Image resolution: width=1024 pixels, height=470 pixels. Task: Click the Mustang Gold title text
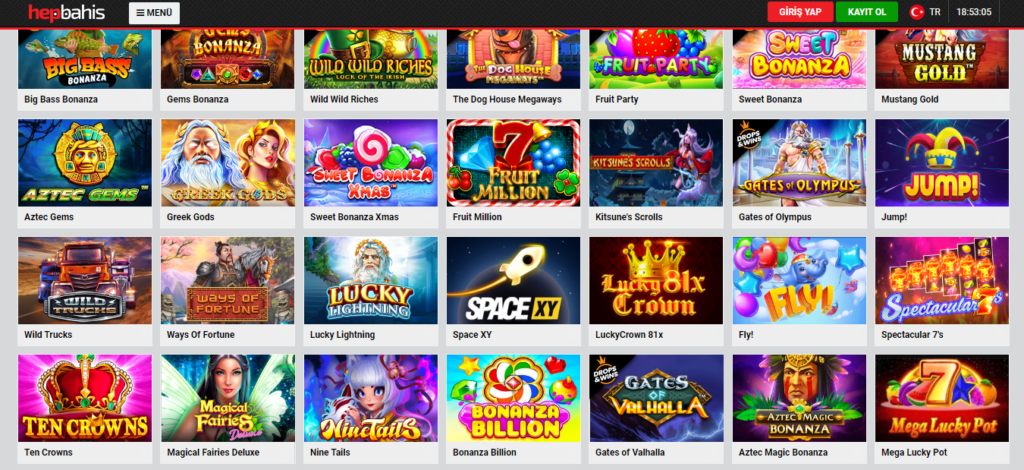click(x=910, y=99)
